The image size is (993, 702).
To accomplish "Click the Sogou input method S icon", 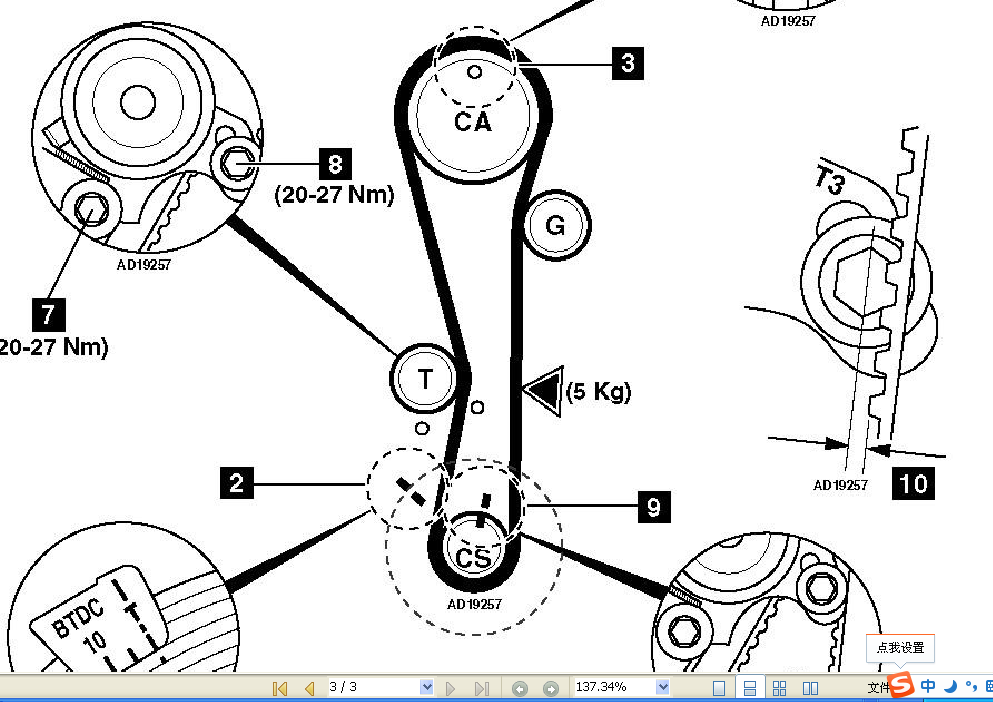I will pyautogui.click(x=901, y=685).
